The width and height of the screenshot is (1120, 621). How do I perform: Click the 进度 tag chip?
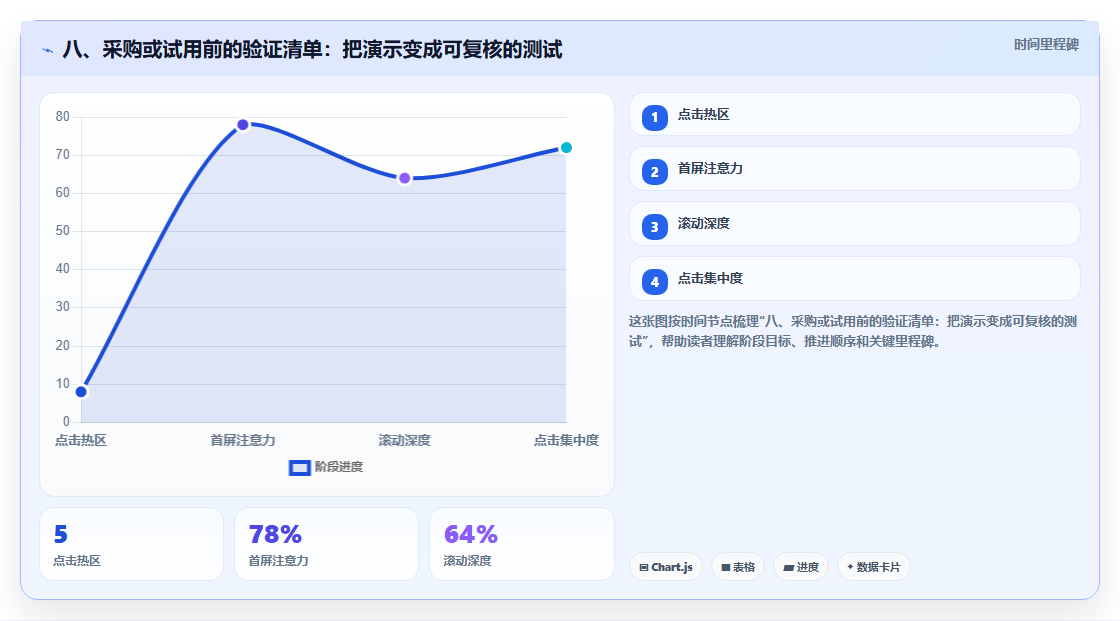[801, 567]
